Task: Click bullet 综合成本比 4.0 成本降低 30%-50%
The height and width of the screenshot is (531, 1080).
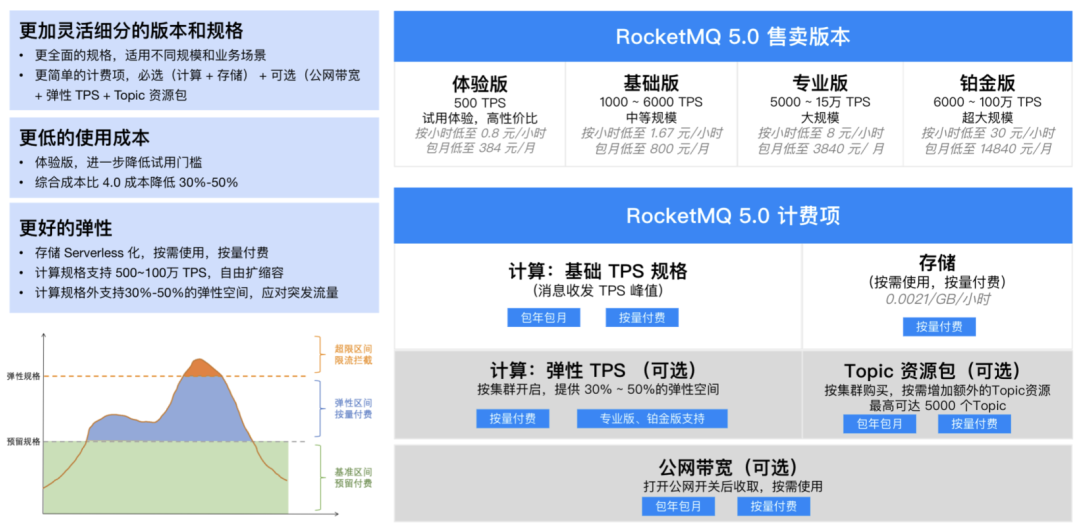Action: [x=136, y=183]
